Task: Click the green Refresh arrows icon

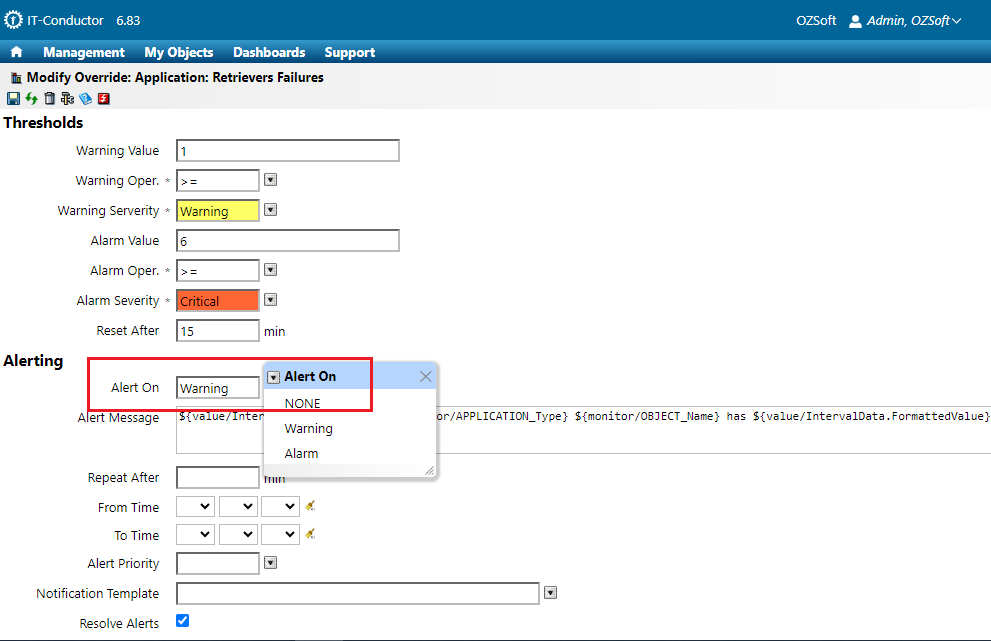Action: pos(31,99)
